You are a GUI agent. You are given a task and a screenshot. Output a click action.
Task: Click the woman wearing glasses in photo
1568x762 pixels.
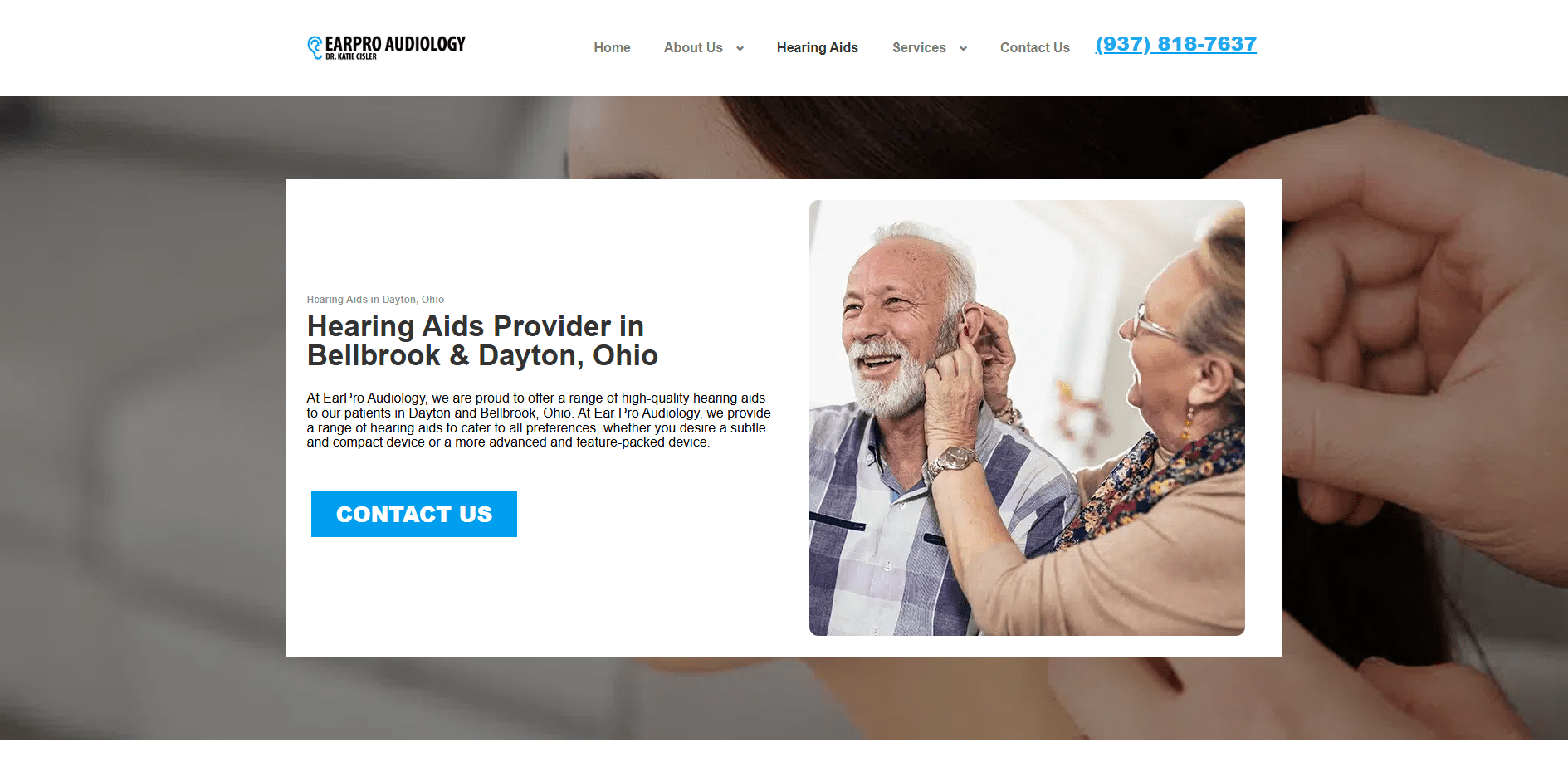[x=1179, y=332]
